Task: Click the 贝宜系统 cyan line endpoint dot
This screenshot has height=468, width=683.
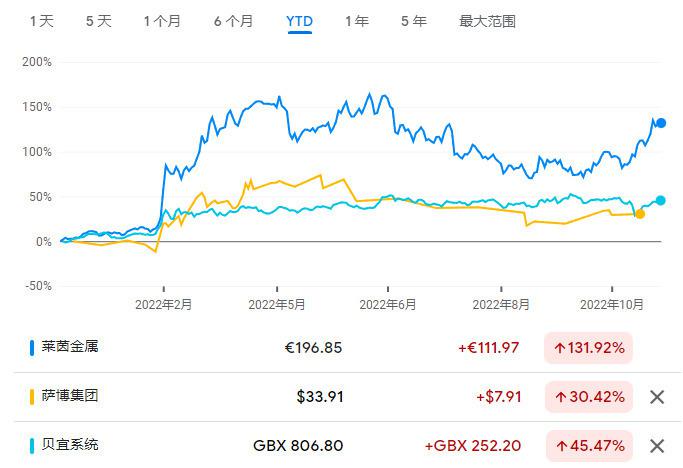Action: pyautogui.click(x=660, y=200)
